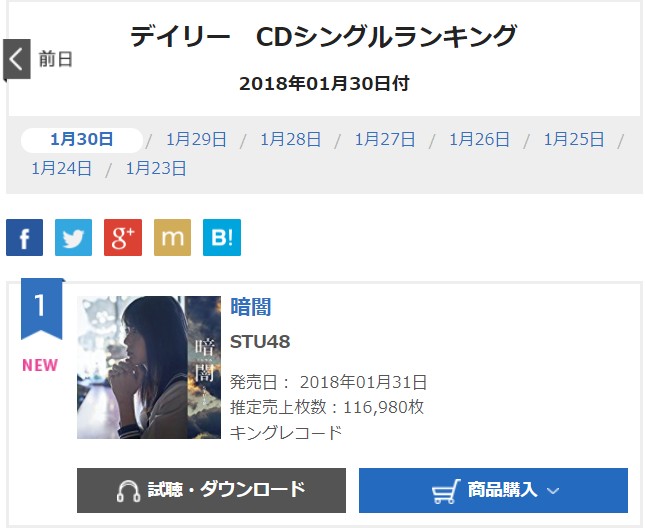Screen dimensions: 645x528
Task: Click the Google Plus share icon
Action: click(x=123, y=238)
